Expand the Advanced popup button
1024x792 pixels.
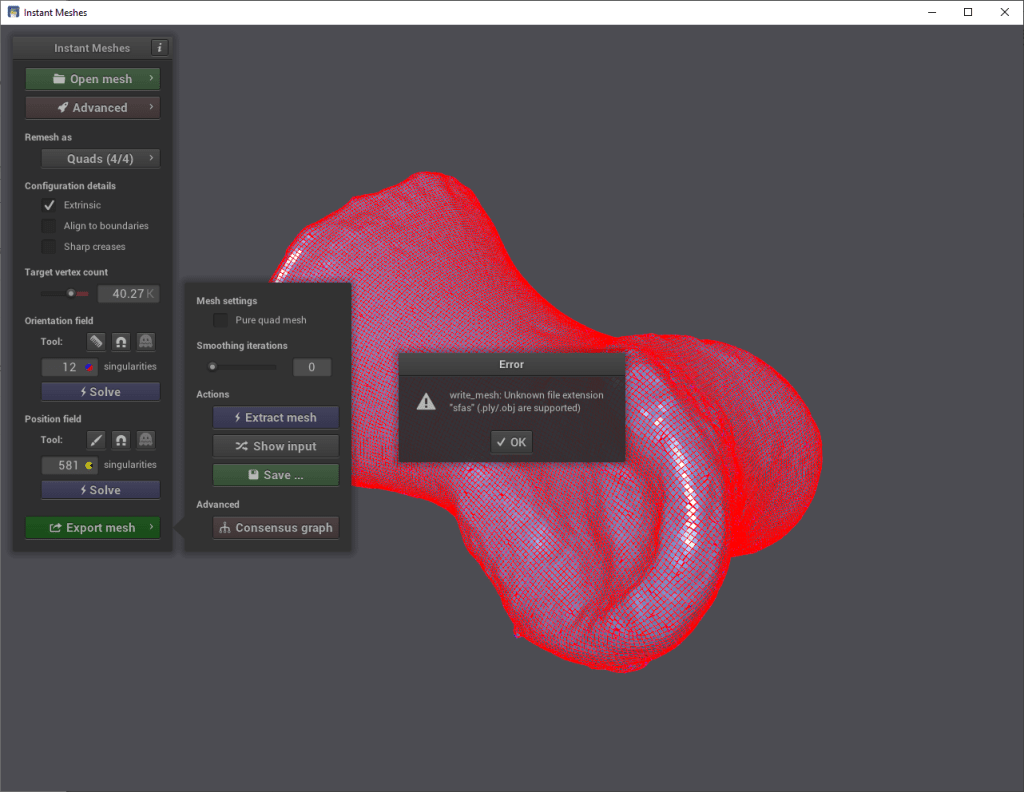tap(93, 108)
